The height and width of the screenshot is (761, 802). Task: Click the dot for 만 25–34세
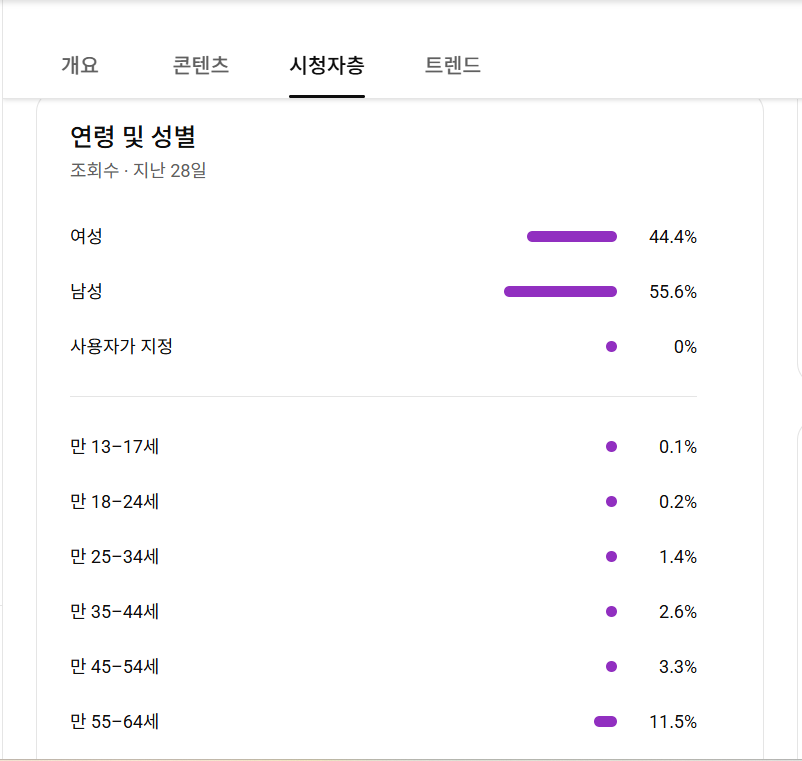tap(611, 557)
